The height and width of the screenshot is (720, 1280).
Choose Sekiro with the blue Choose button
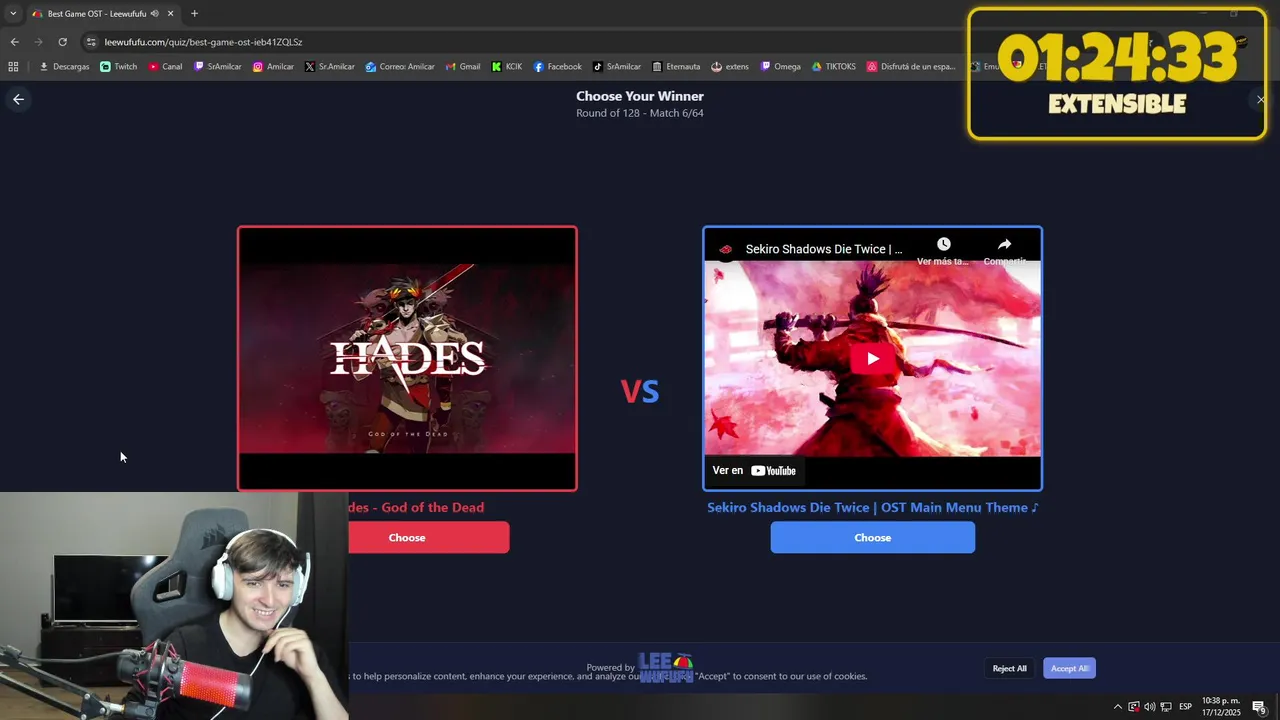(872, 537)
